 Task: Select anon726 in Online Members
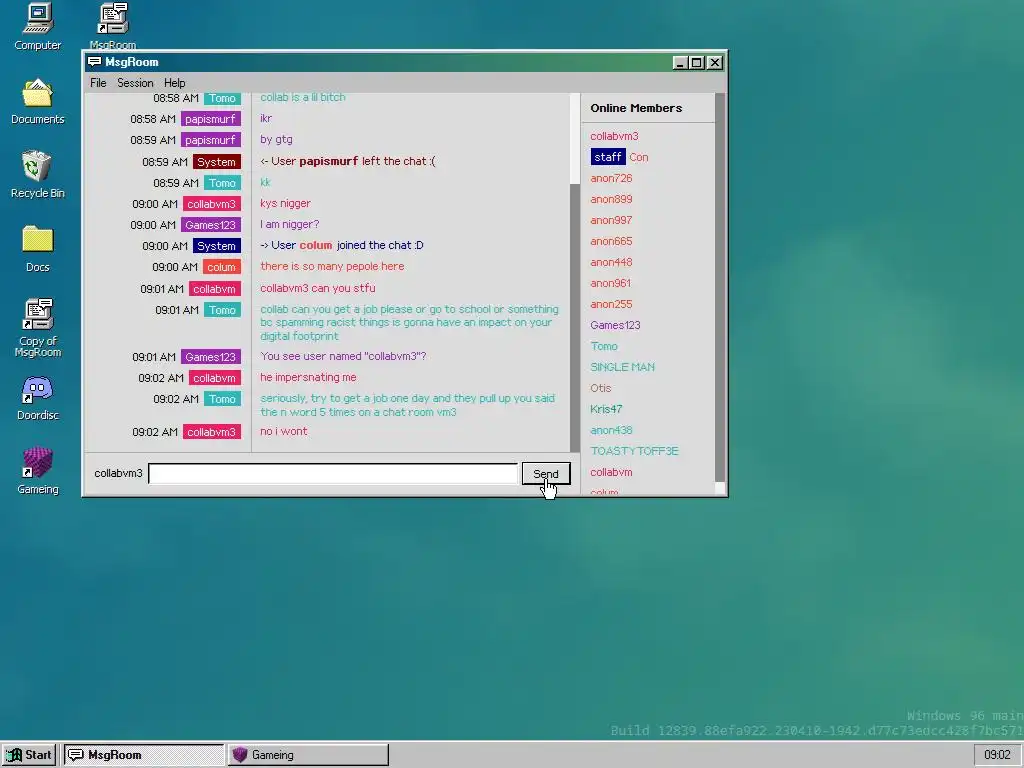tap(611, 178)
